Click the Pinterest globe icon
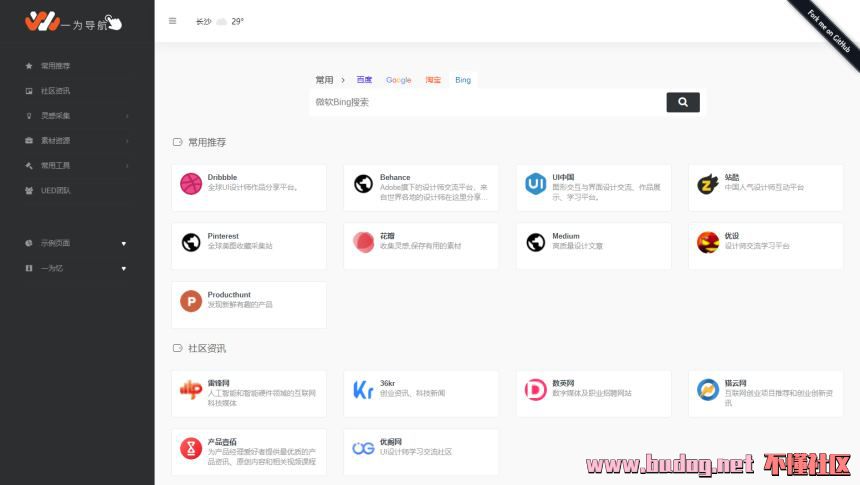Viewport: 860px width, 485px height. (x=191, y=242)
